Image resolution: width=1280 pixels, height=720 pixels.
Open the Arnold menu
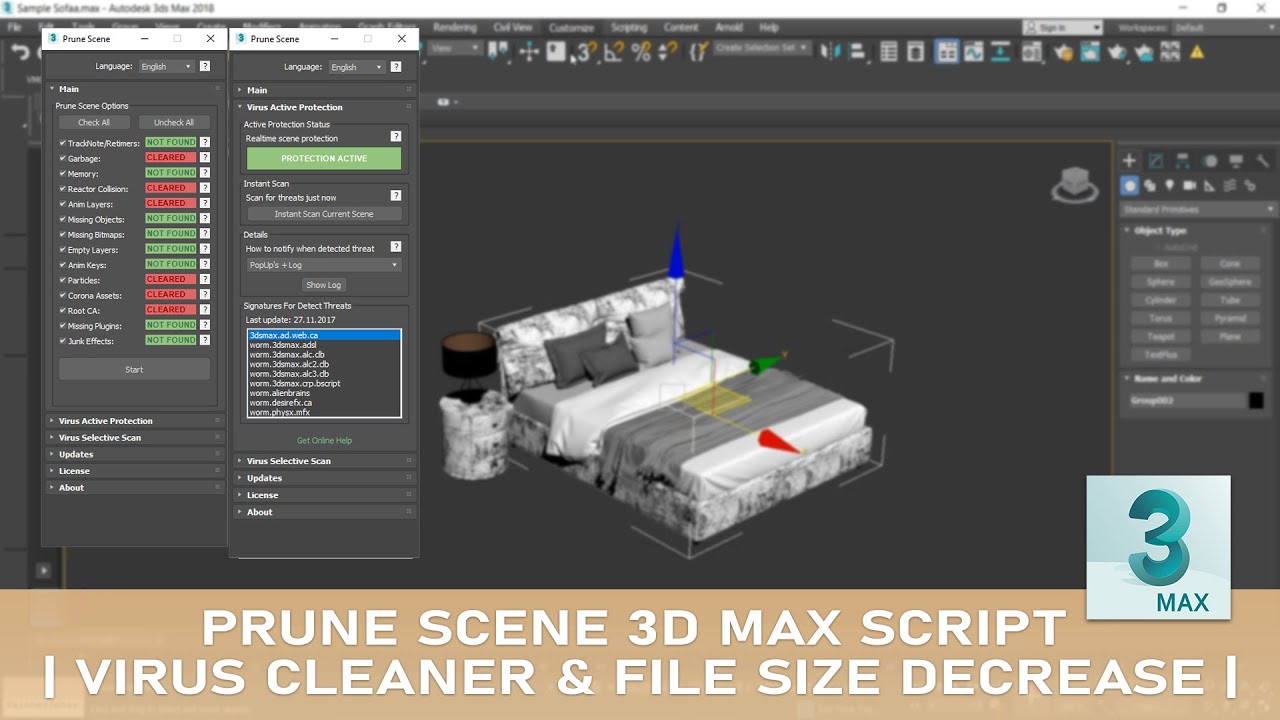(x=730, y=27)
